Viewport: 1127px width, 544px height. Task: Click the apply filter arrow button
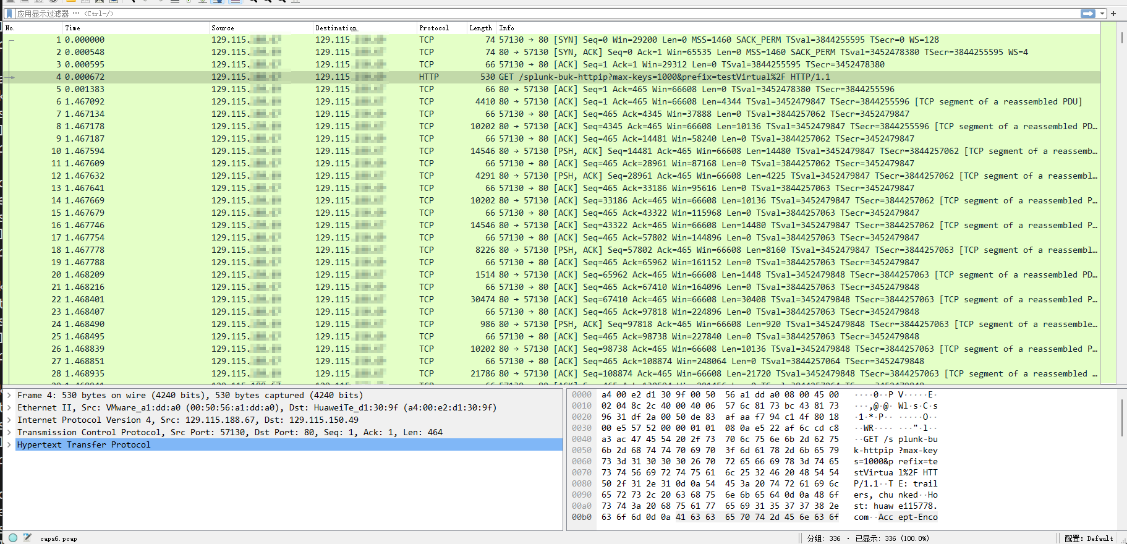point(1086,14)
